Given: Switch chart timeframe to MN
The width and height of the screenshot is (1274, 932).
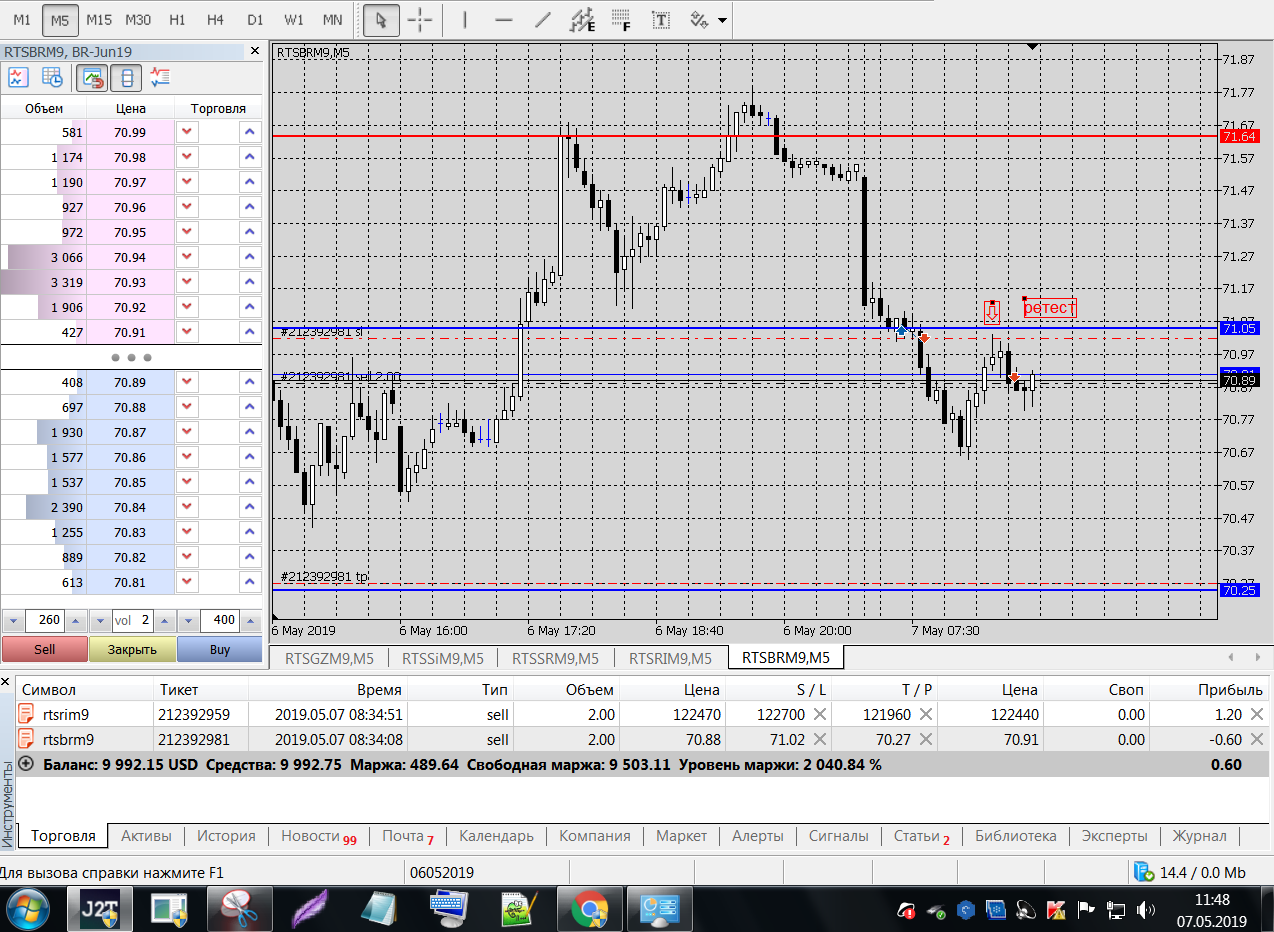Looking at the screenshot, I should (332, 19).
